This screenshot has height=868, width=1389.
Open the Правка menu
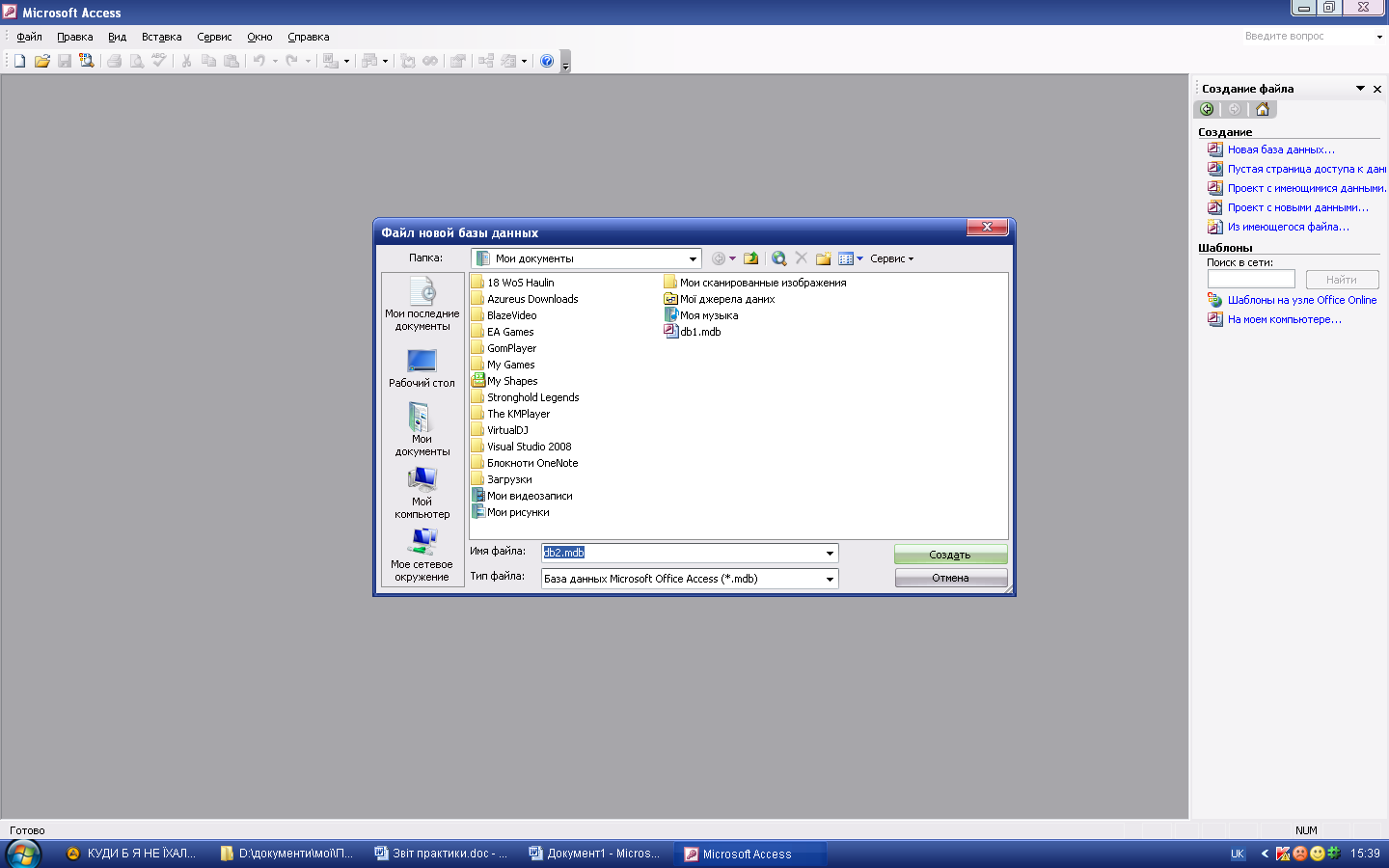click(75, 37)
